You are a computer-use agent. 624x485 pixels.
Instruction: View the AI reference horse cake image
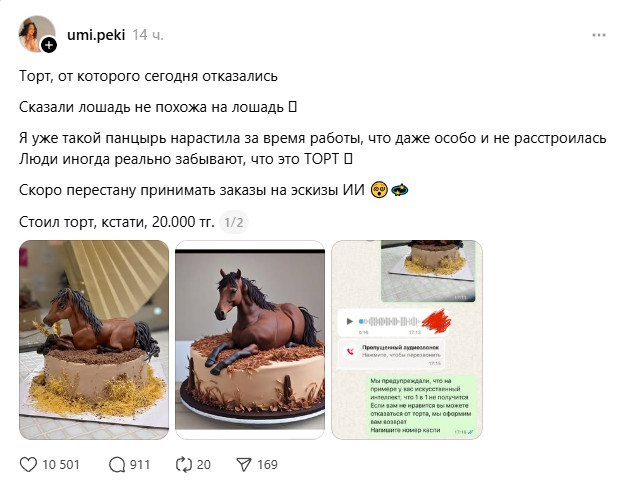point(250,339)
